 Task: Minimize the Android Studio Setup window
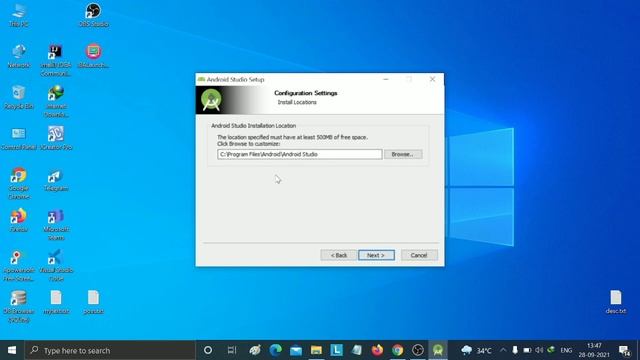(386, 79)
